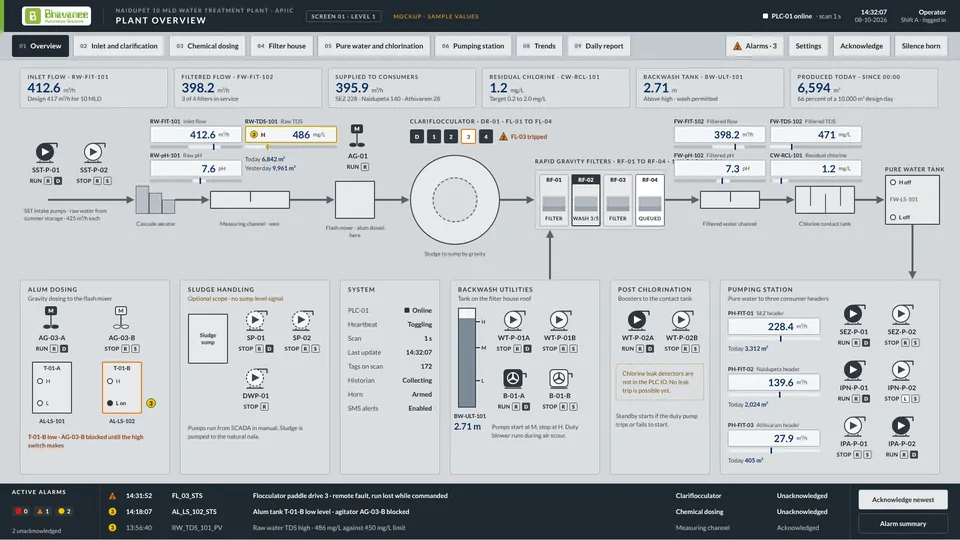Click the BW-ULT-101 backwash tank level bar
960x540 pixels.
(467, 358)
